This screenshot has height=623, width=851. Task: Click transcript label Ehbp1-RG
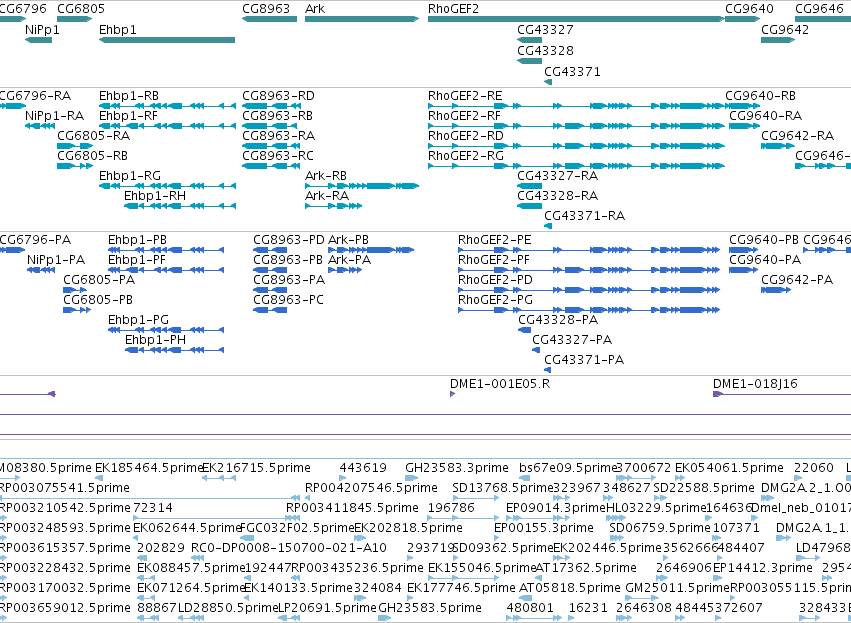click(x=130, y=176)
